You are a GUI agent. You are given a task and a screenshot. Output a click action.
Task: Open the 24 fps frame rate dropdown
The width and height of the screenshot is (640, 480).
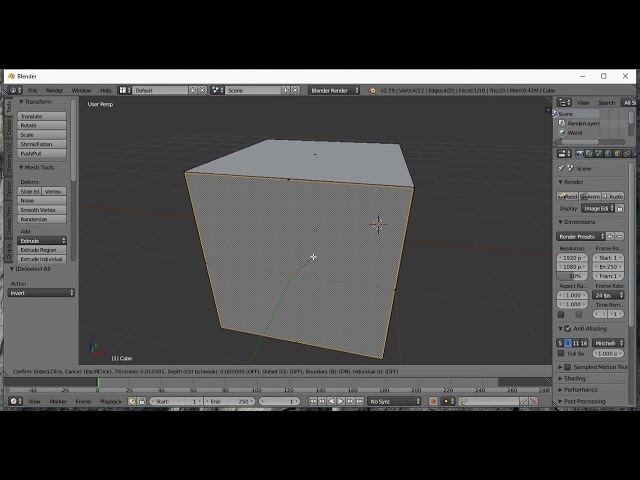(x=608, y=295)
